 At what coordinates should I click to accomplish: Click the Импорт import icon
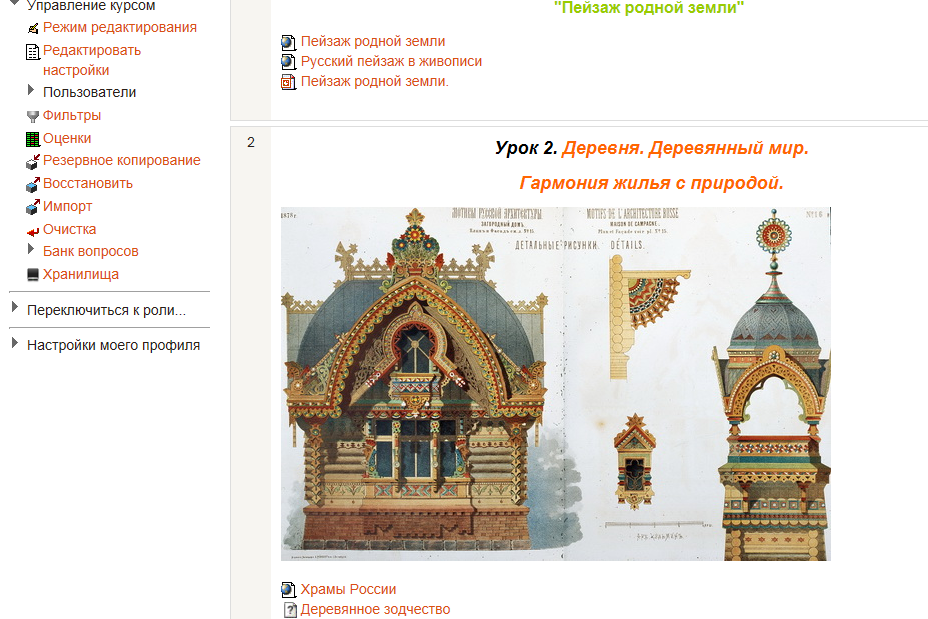[33, 207]
